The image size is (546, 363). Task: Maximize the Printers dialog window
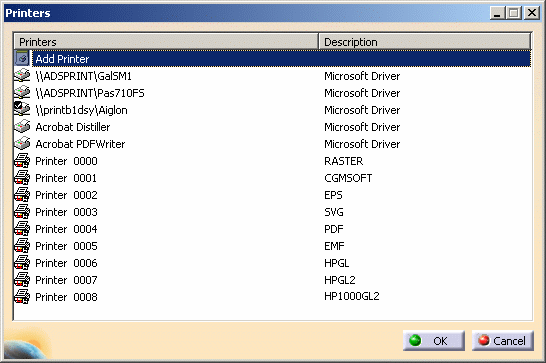coord(513,13)
